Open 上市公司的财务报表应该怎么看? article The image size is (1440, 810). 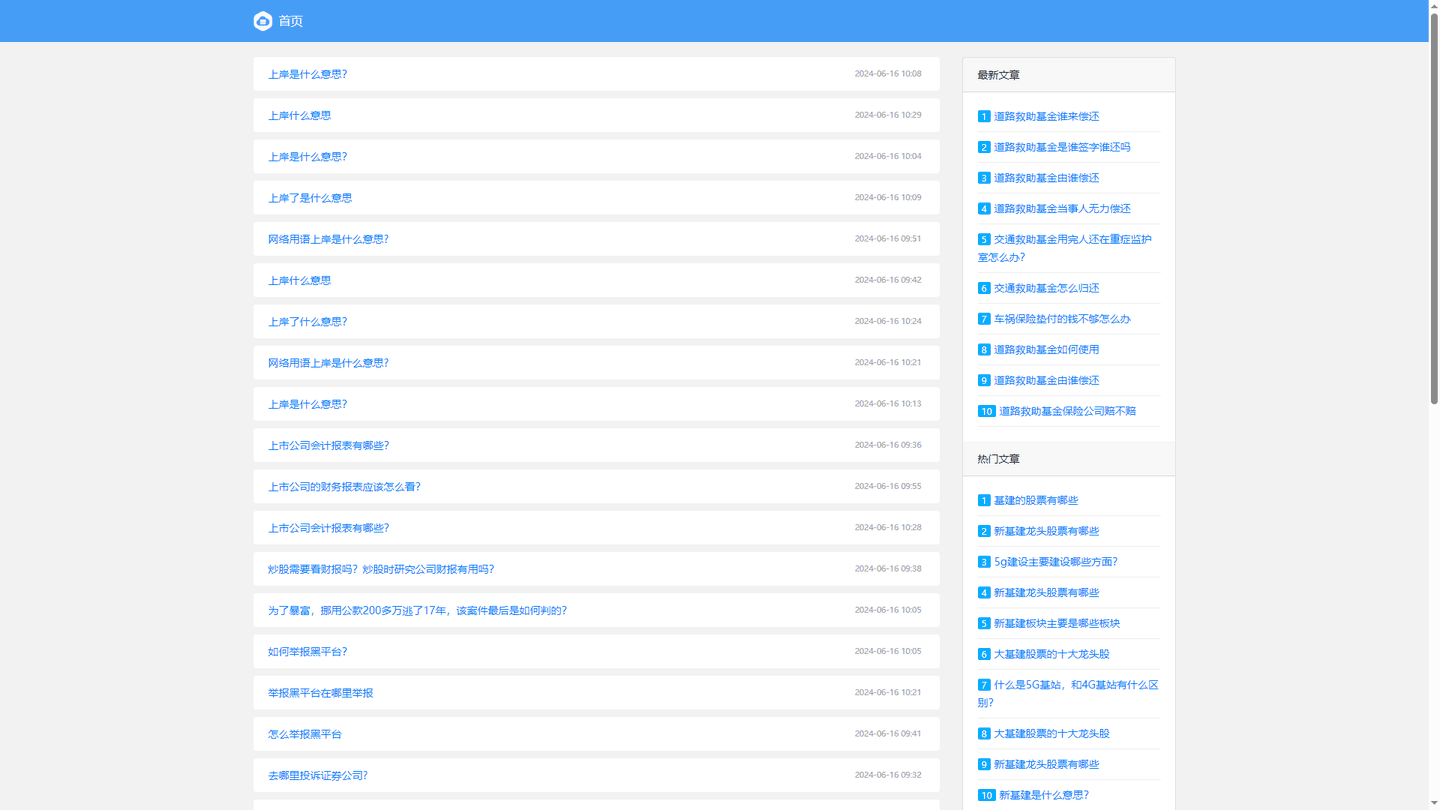coord(344,487)
